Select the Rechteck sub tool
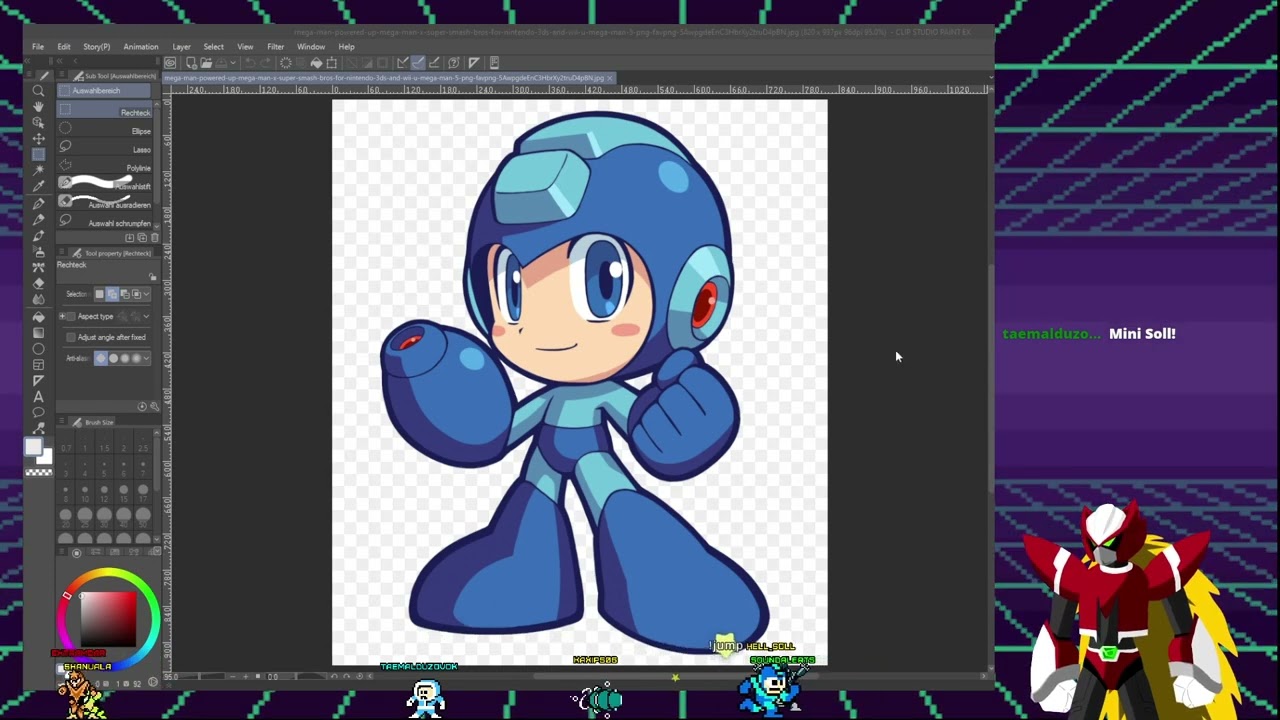Viewport: 1280px width, 720px height. 104,109
